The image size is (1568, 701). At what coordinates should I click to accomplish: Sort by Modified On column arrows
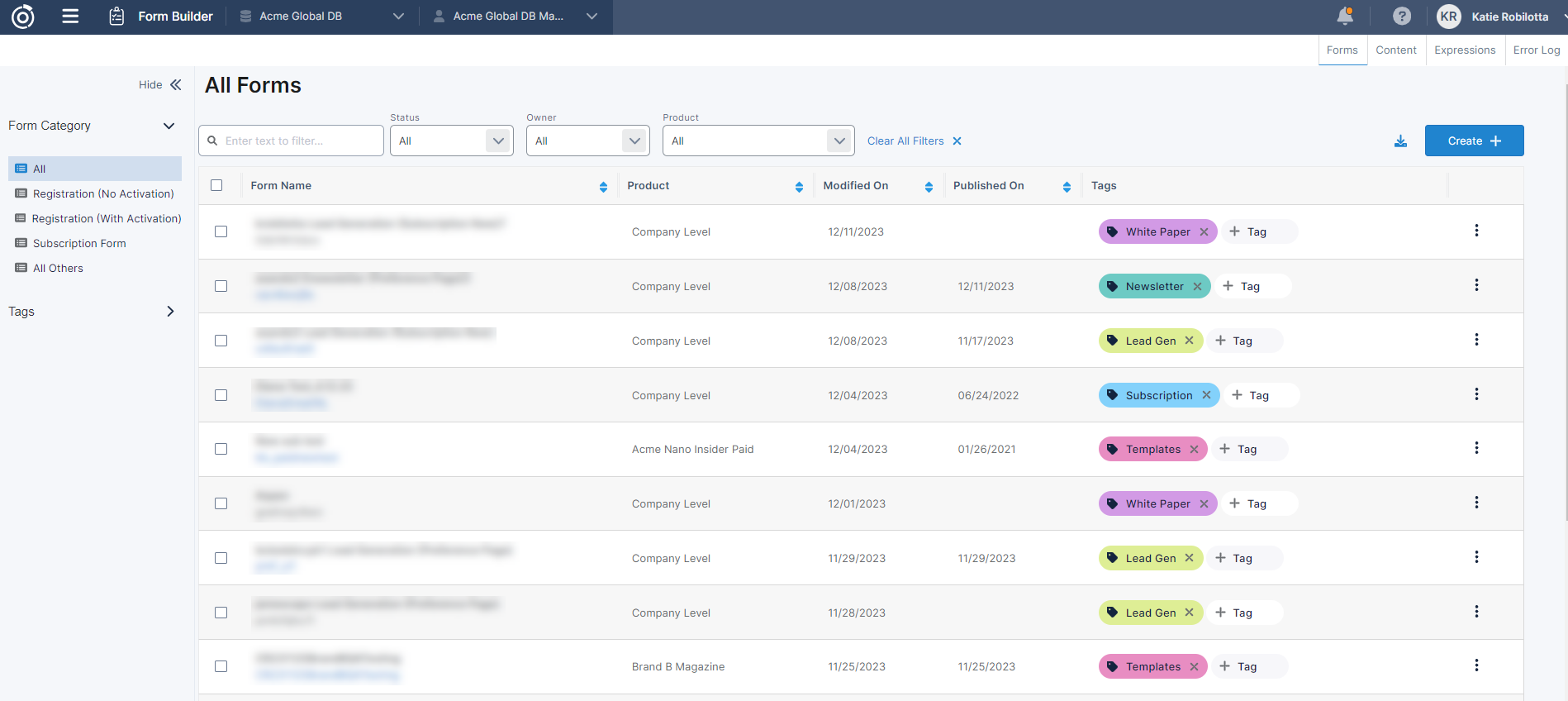pyautogui.click(x=929, y=187)
